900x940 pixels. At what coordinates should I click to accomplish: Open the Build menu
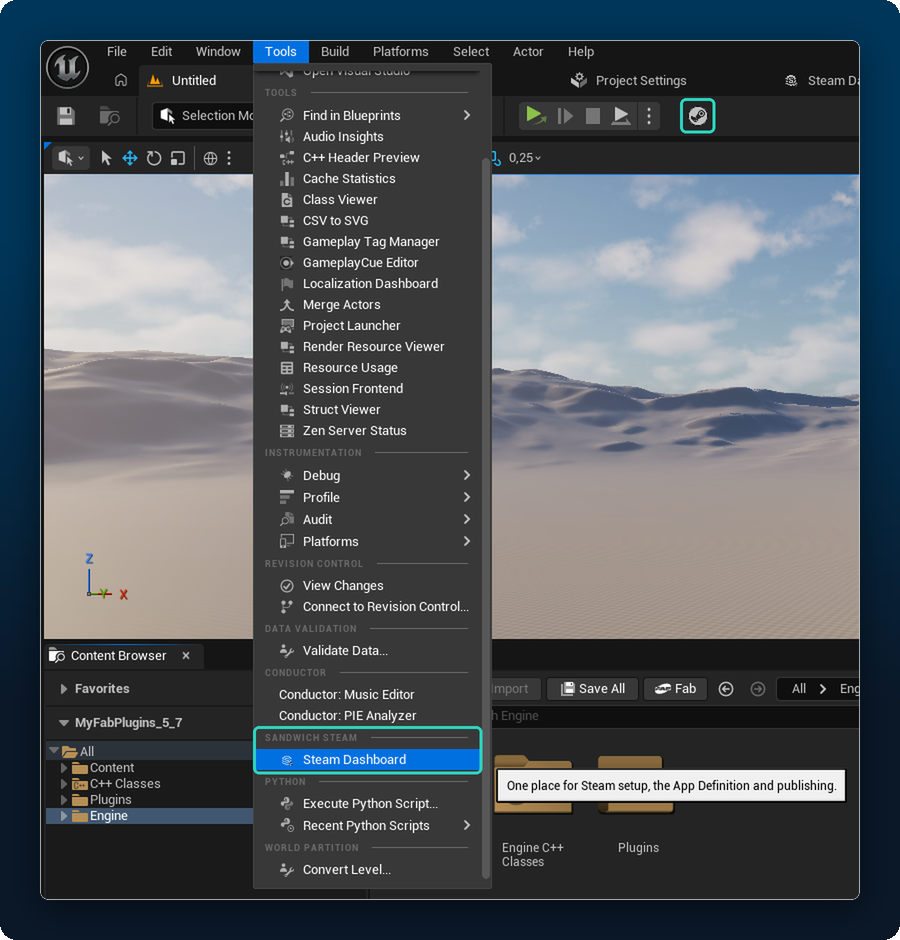coord(335,52)
